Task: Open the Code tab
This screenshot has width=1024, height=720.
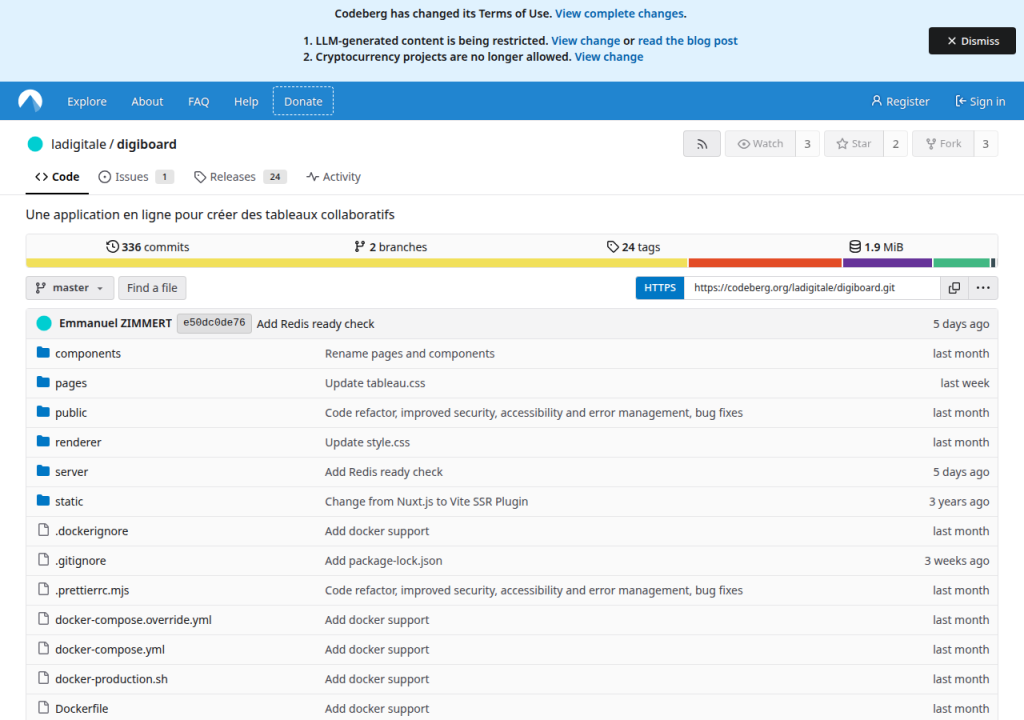Action: pyautogui.click(x=57, y=176)
